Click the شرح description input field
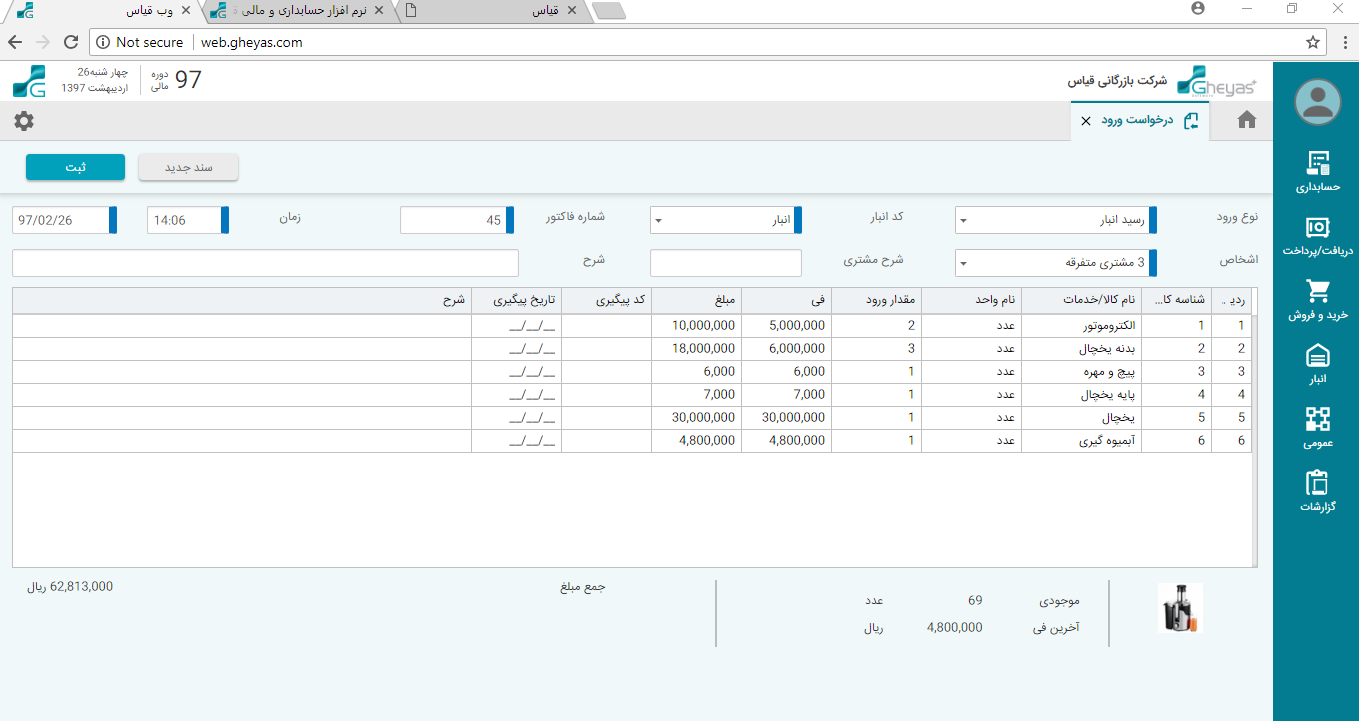 pos(265,263)
